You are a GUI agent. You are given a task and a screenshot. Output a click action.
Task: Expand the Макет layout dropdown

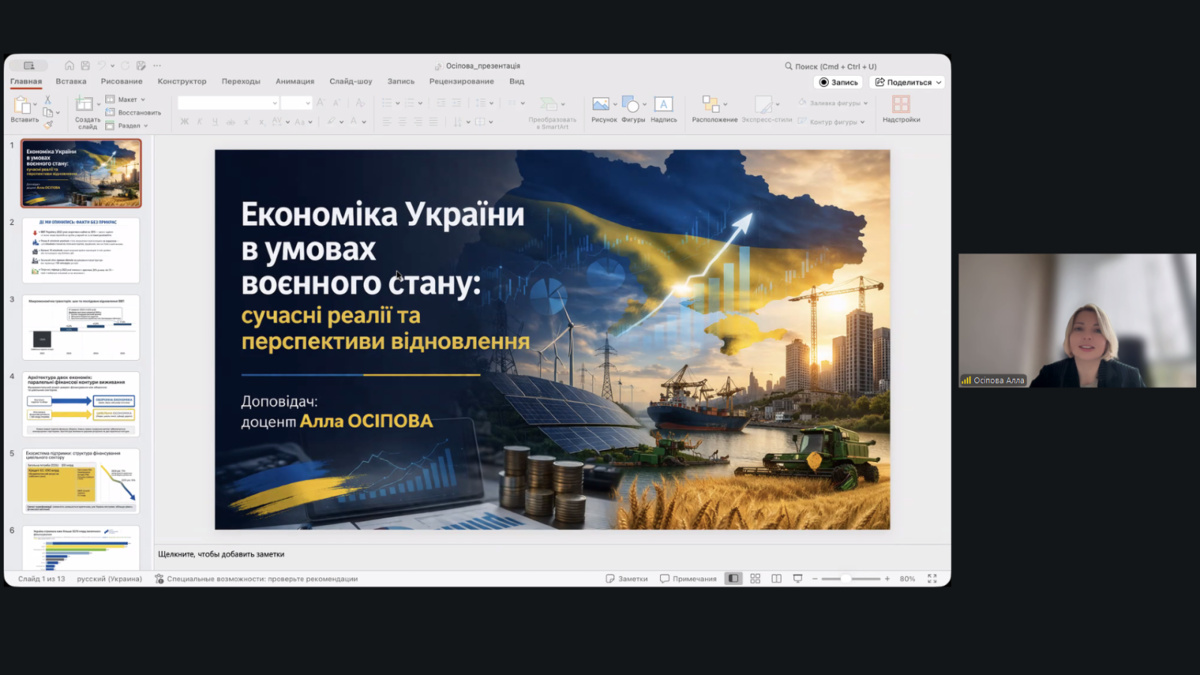click(127, 100)
